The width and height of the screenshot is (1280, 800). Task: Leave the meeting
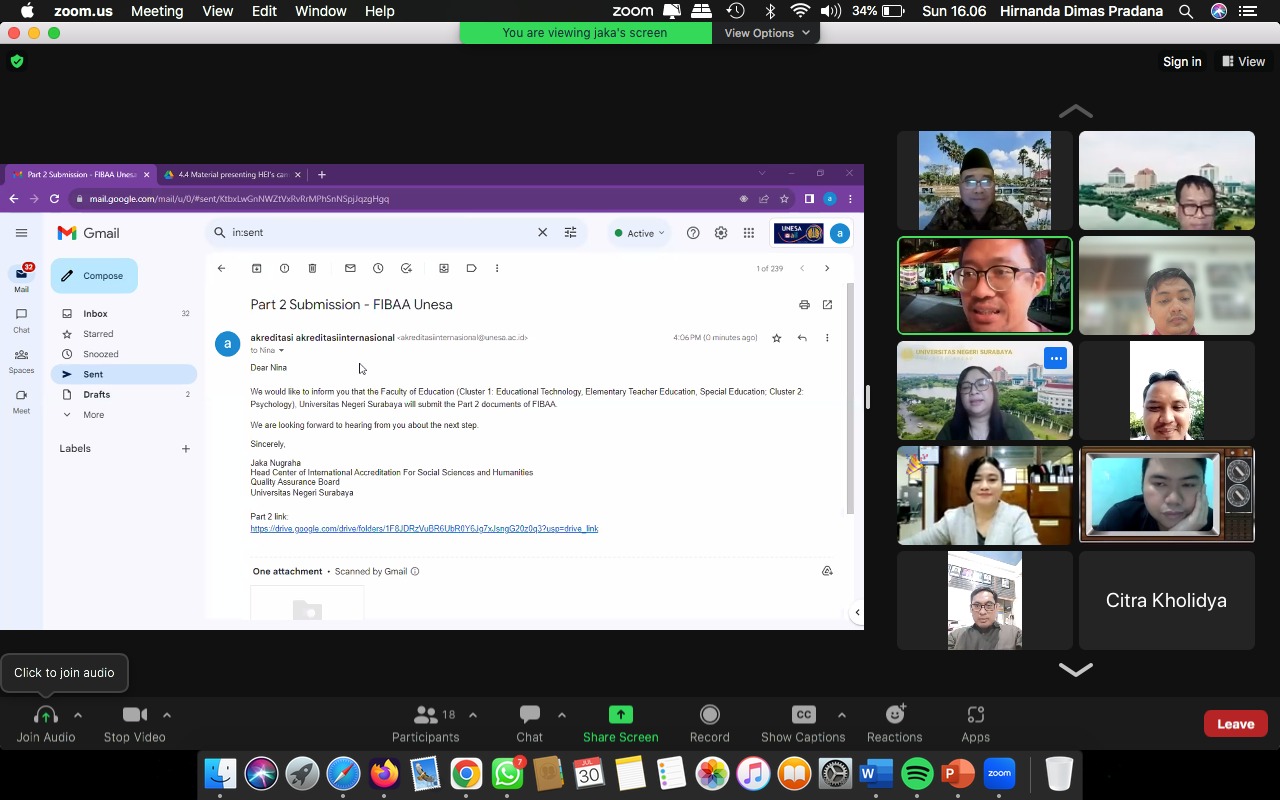pos(1235,724)
